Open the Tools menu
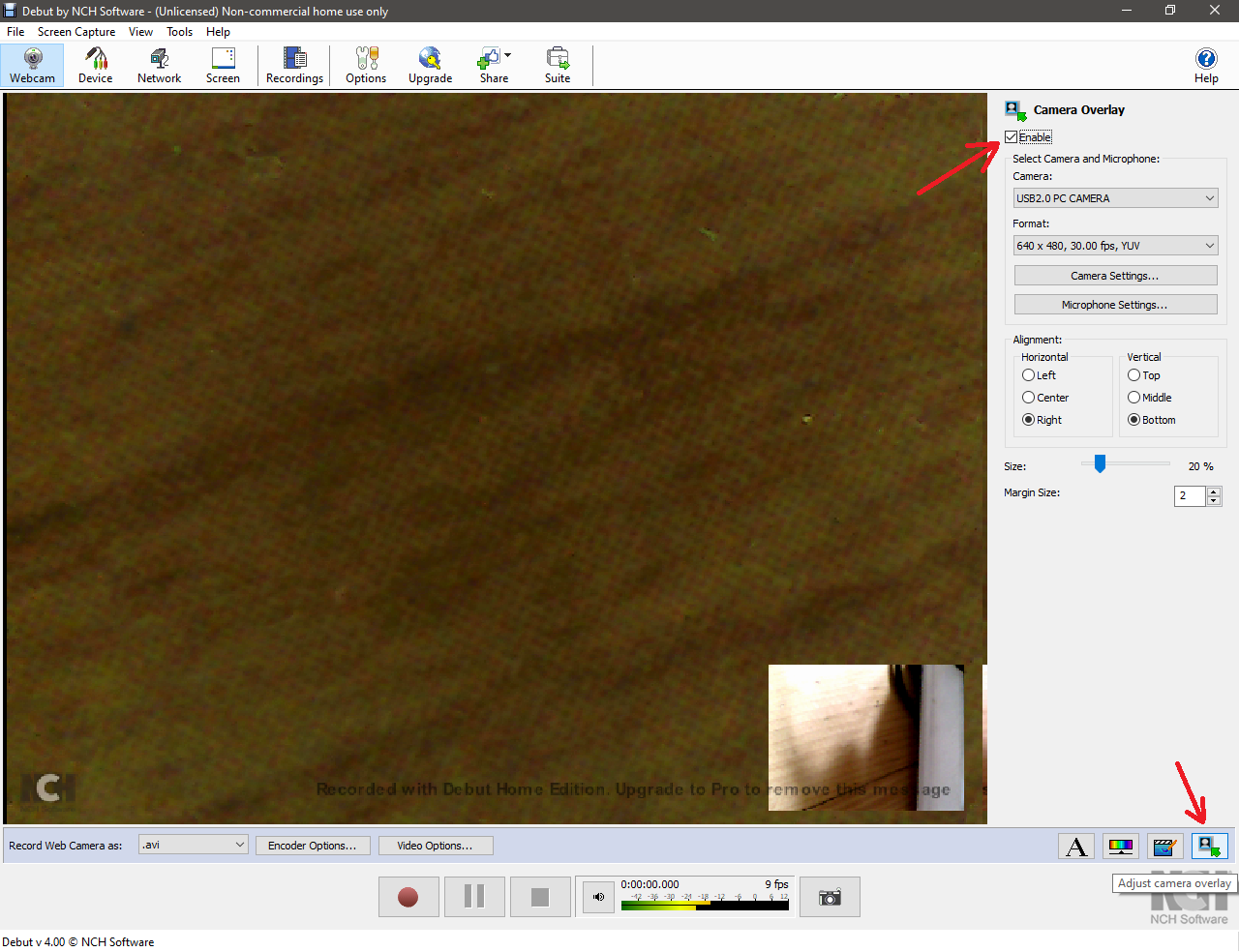This screenshot has width=1239, height=952. 179,32
